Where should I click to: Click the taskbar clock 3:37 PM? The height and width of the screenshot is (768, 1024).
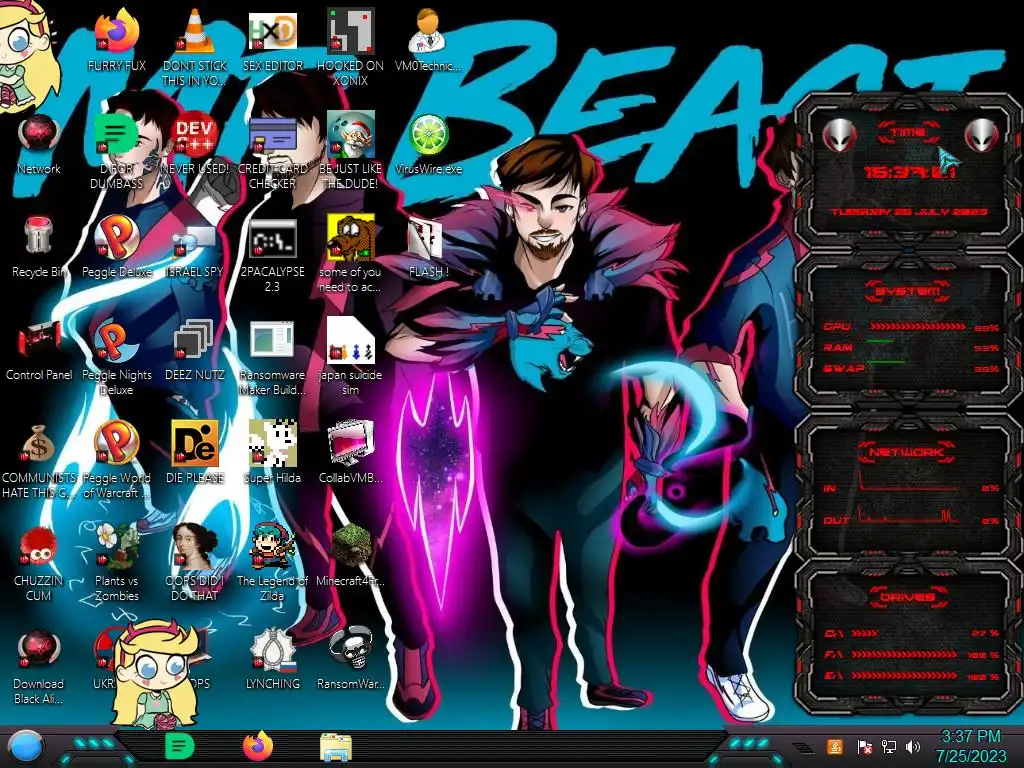970,737
